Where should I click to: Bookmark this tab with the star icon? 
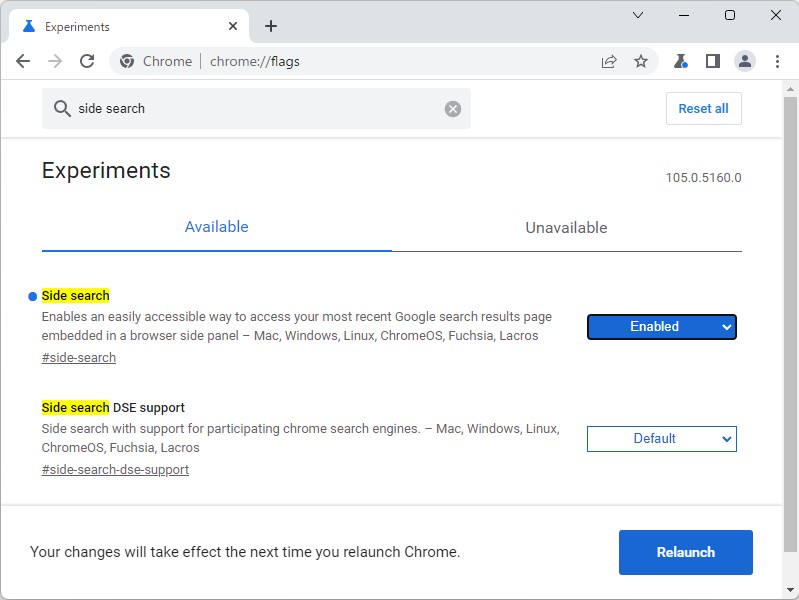[641, 61]
